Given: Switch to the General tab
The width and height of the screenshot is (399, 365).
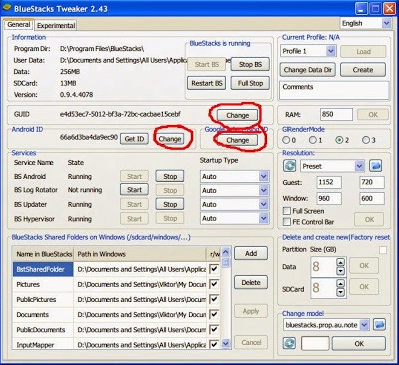Looking at the screenshot, I should tap(18, 25).
